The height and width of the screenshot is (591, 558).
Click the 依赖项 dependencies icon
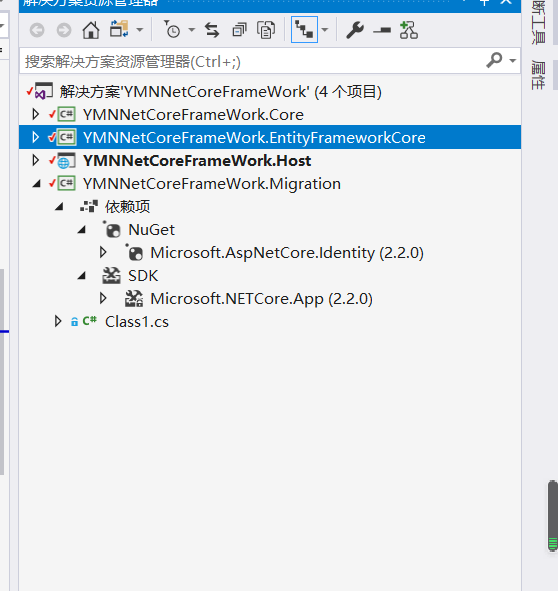89,206
